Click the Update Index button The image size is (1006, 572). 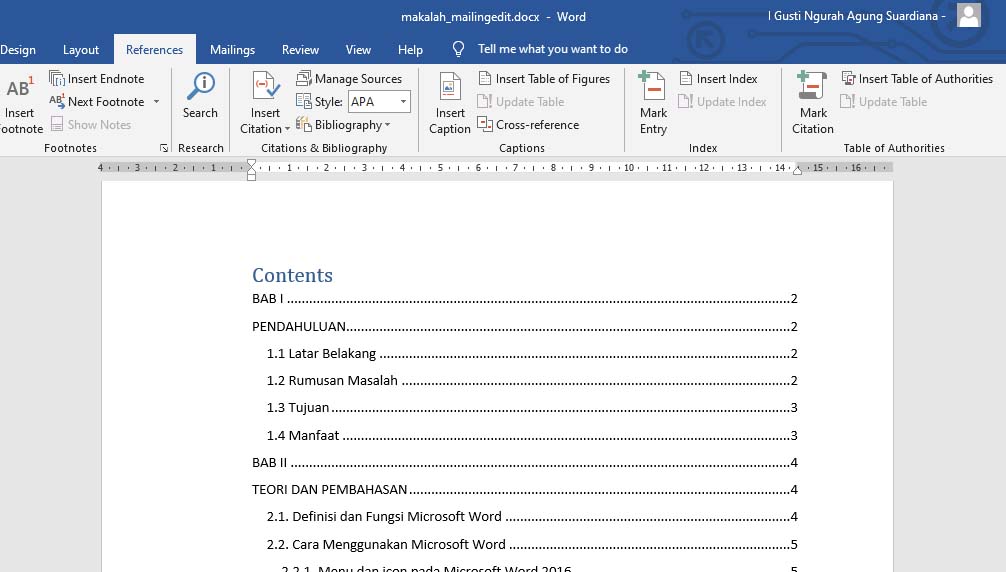pos(722,102)
